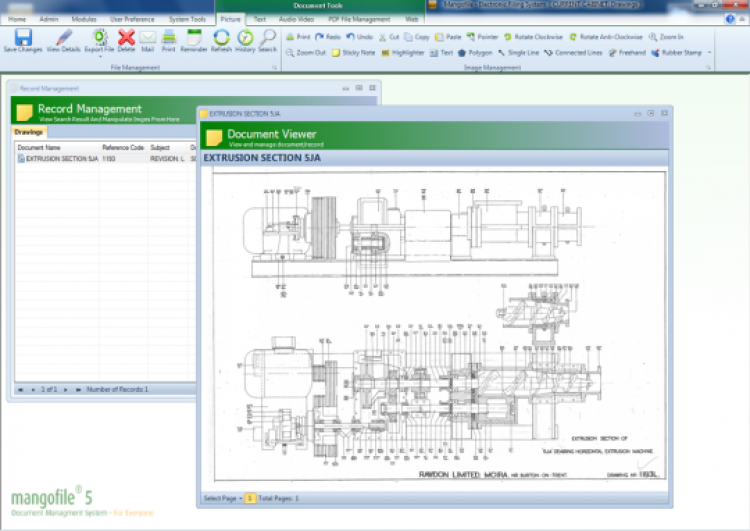Refresh the record list

point(221,38)
